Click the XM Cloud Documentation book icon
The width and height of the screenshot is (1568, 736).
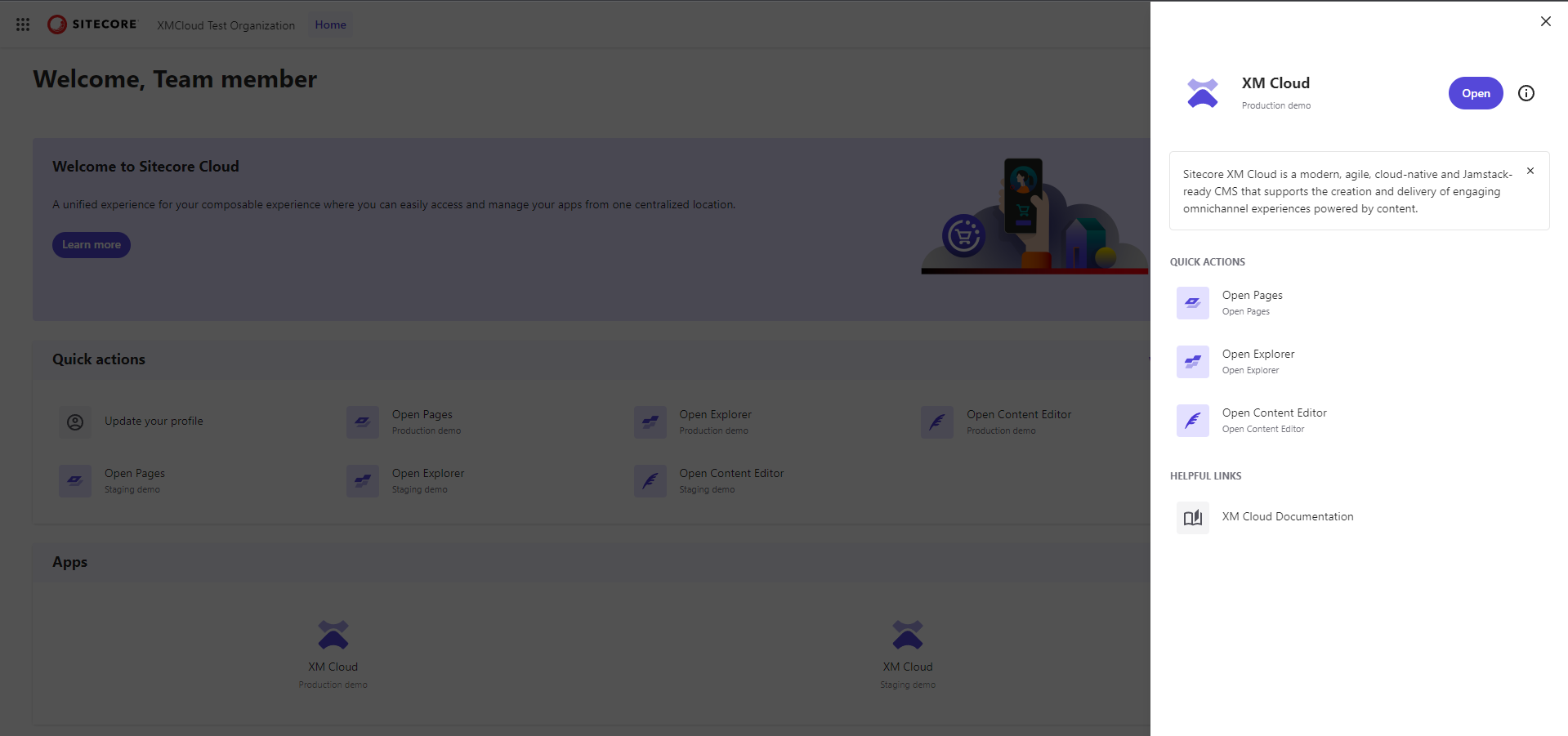point(1192,517)
